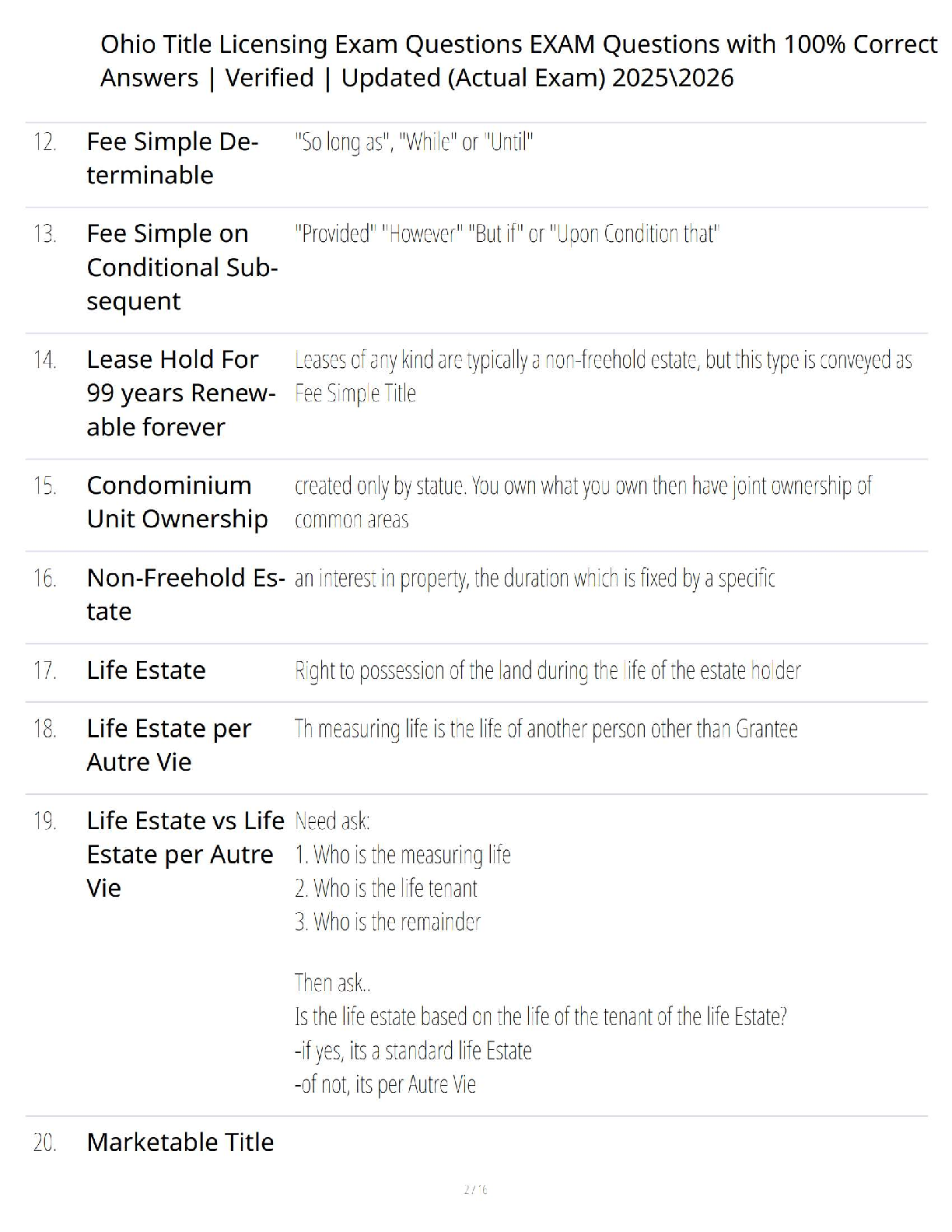Viewport: 952px width, 1232px height.
Task: Click the 'Th measuring life' definition text
Action: [x=546, y=729]
